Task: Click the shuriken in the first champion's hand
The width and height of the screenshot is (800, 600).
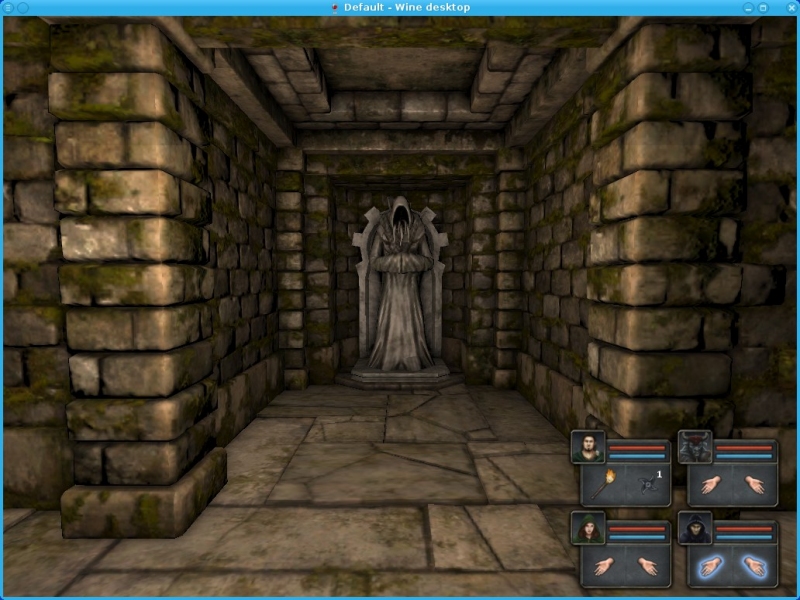Action: [x=646, y=486]
